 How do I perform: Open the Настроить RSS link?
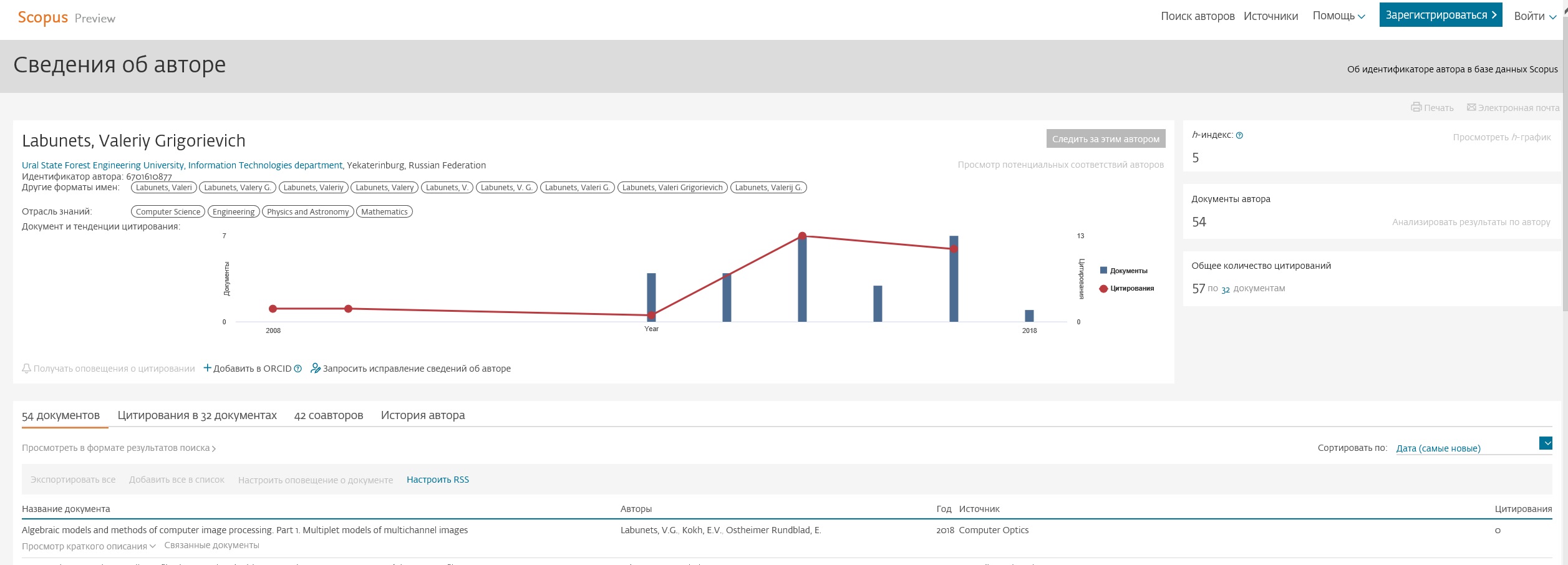[x=437, y=480]
